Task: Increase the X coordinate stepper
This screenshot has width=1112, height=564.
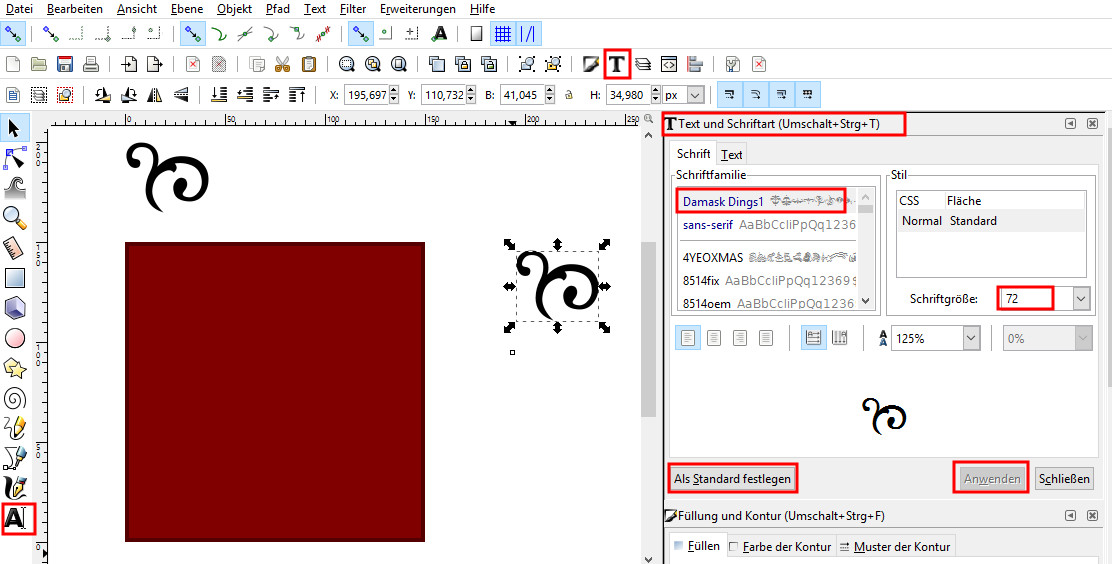Action: coord(394,90)
